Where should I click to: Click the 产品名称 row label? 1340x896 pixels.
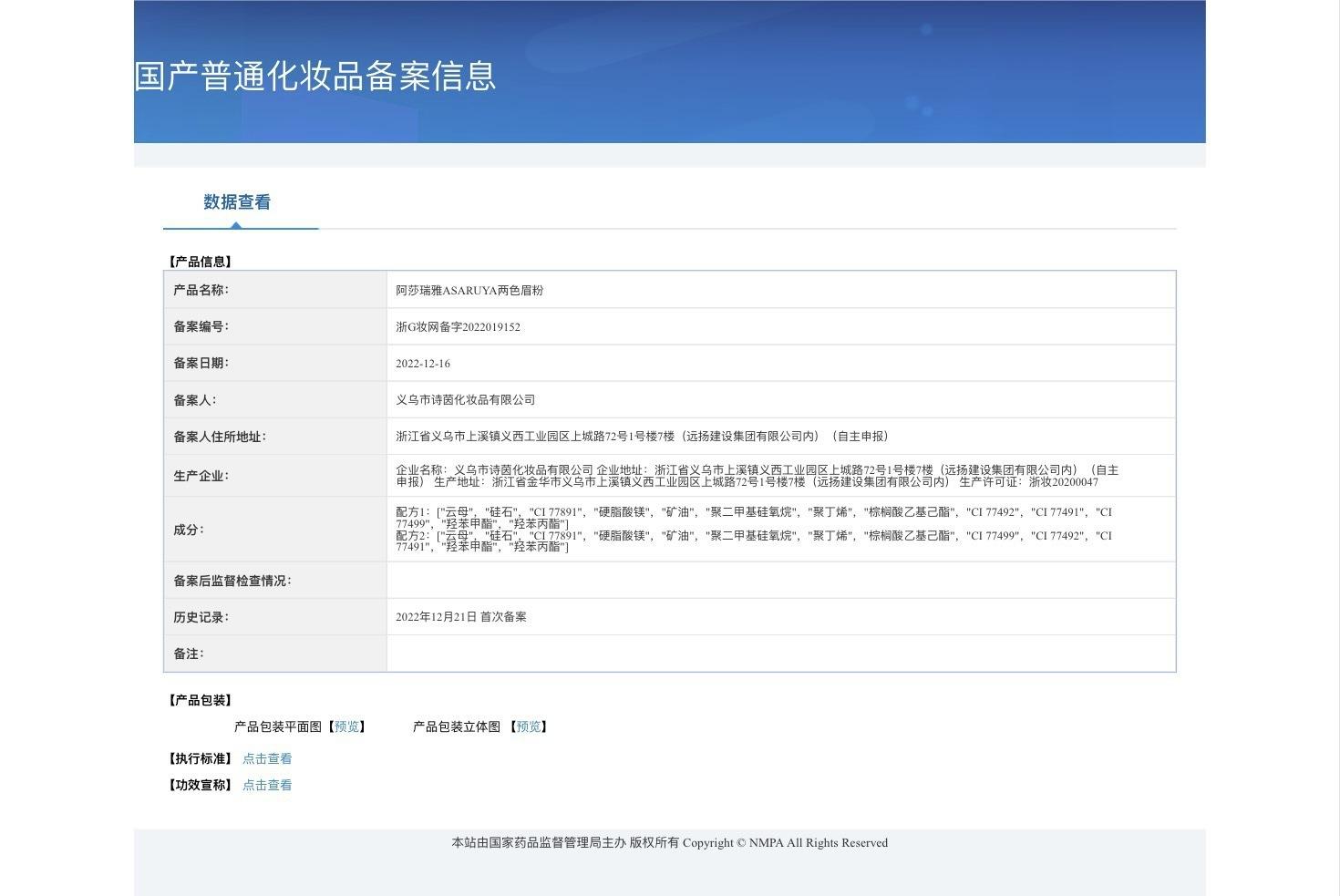[201, 290]
